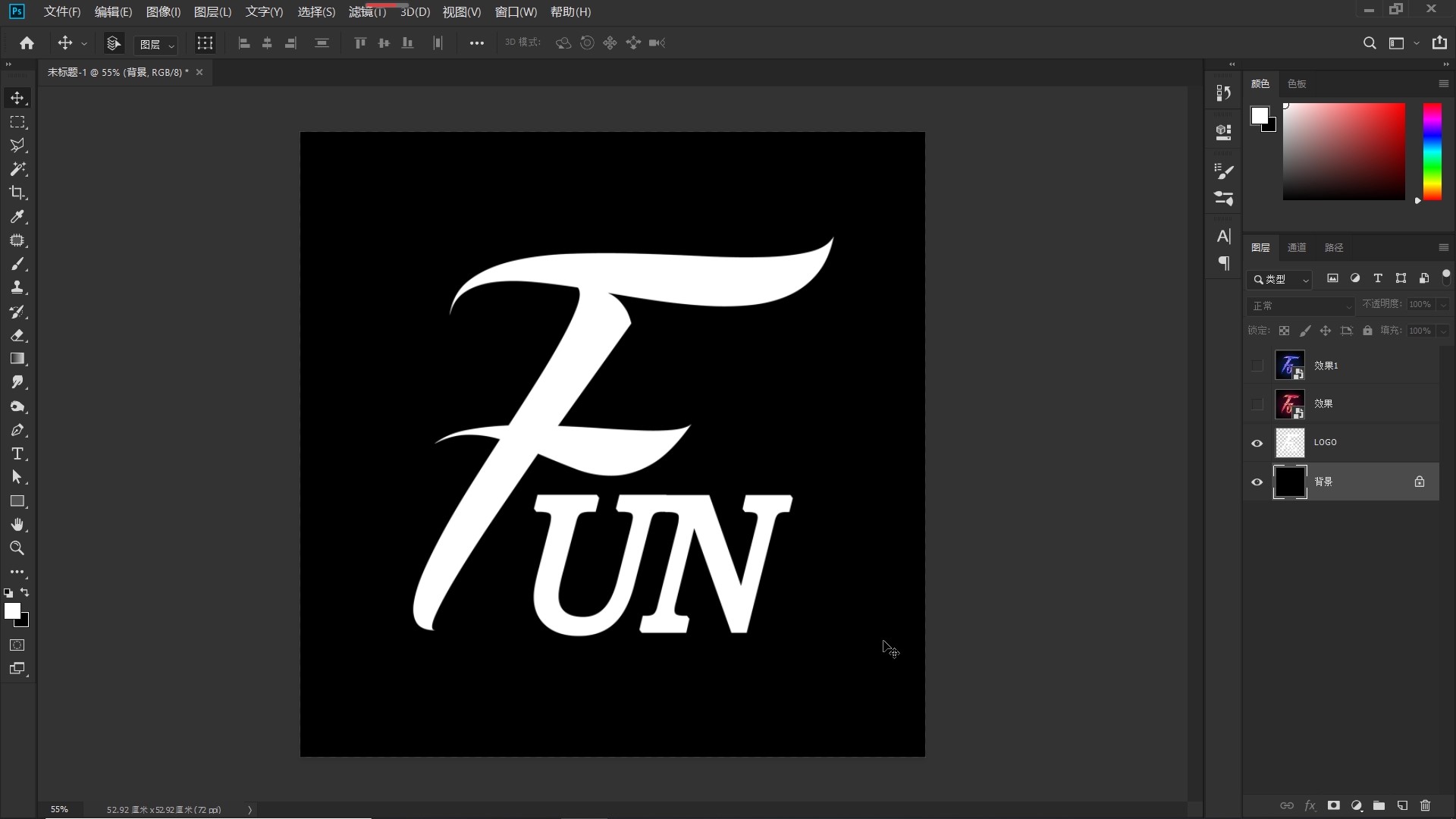
Task: Add layer style fx icon
Action: [x=1310, y=805]
